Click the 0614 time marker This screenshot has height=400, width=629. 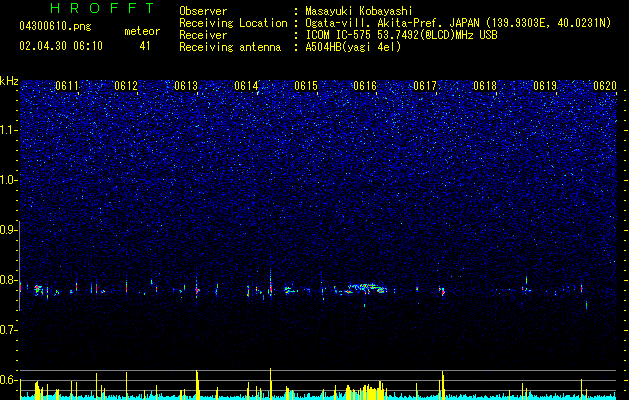[x=246, y=86]
